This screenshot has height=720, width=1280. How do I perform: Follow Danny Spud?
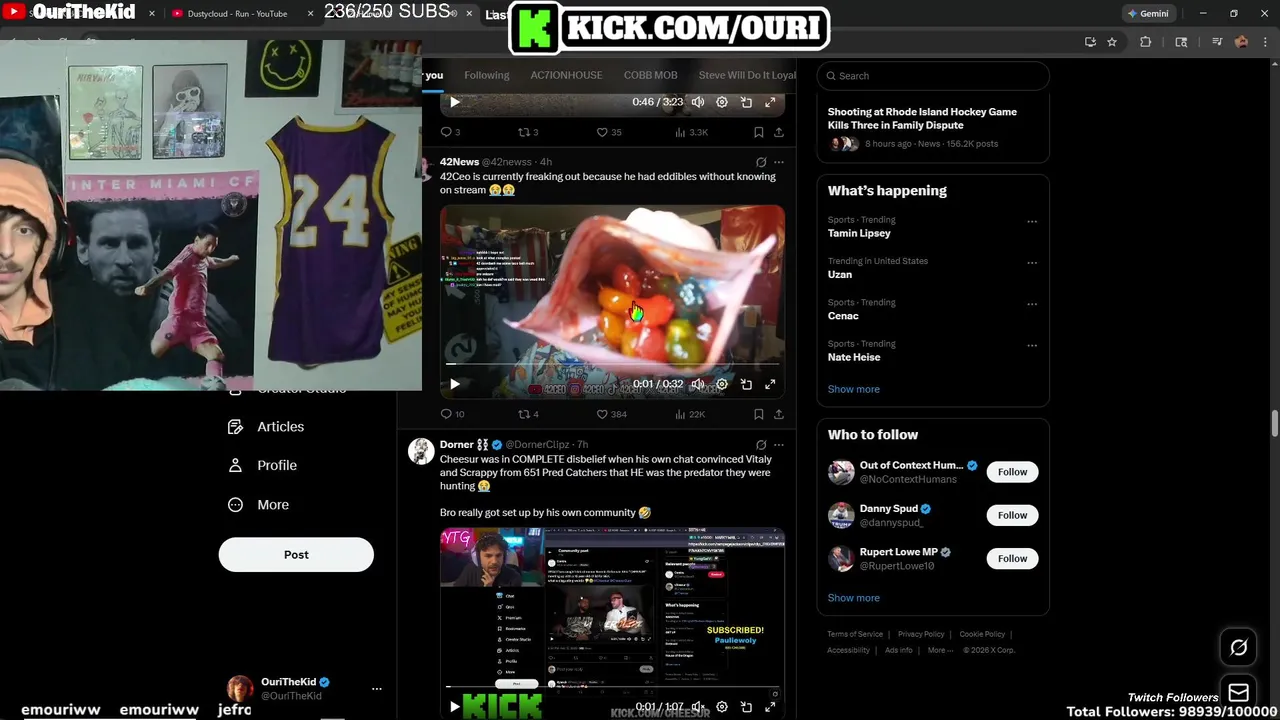pos(1012,515)
